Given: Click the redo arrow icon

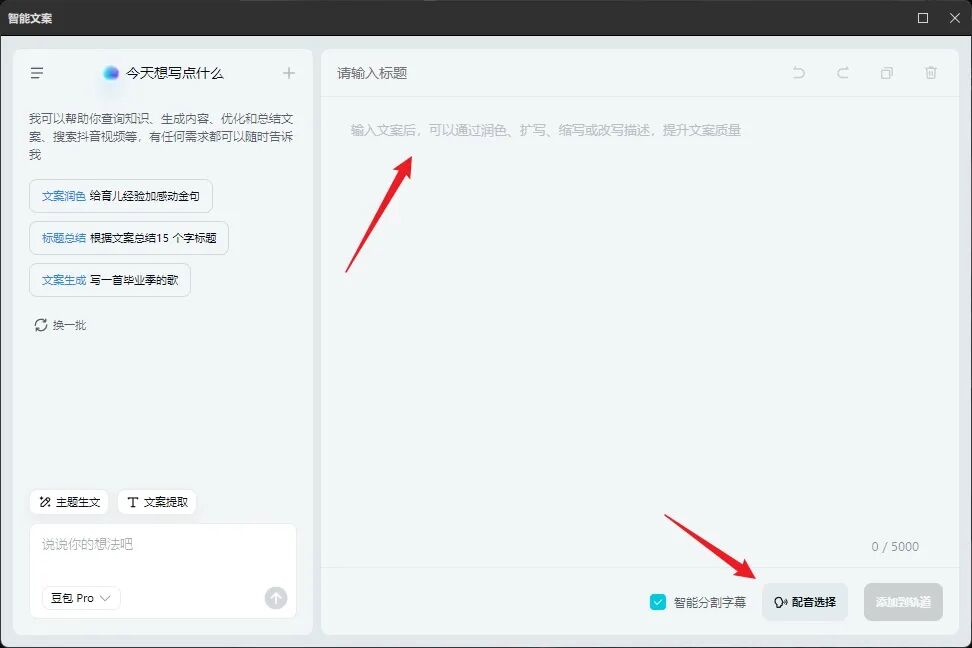Looking at the screenshot, I should tap(842, 72).
